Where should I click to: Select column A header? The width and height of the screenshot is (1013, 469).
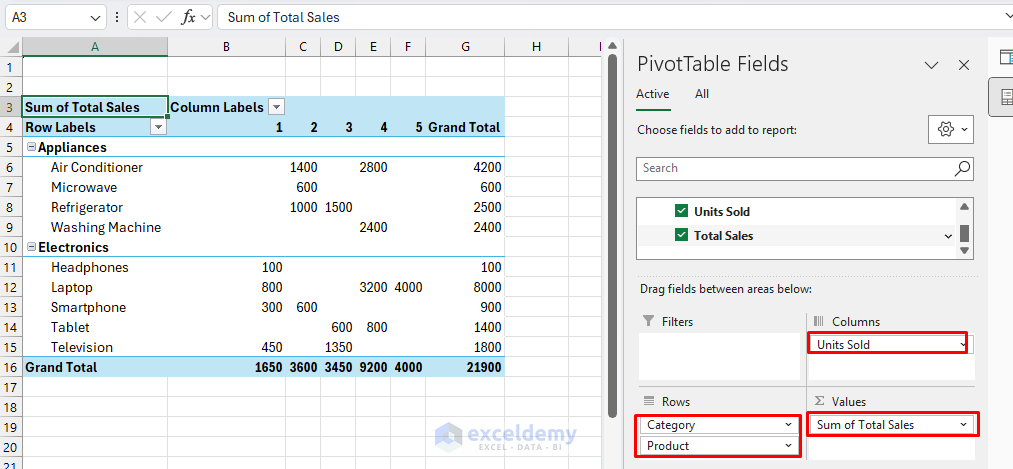(95, 47)
